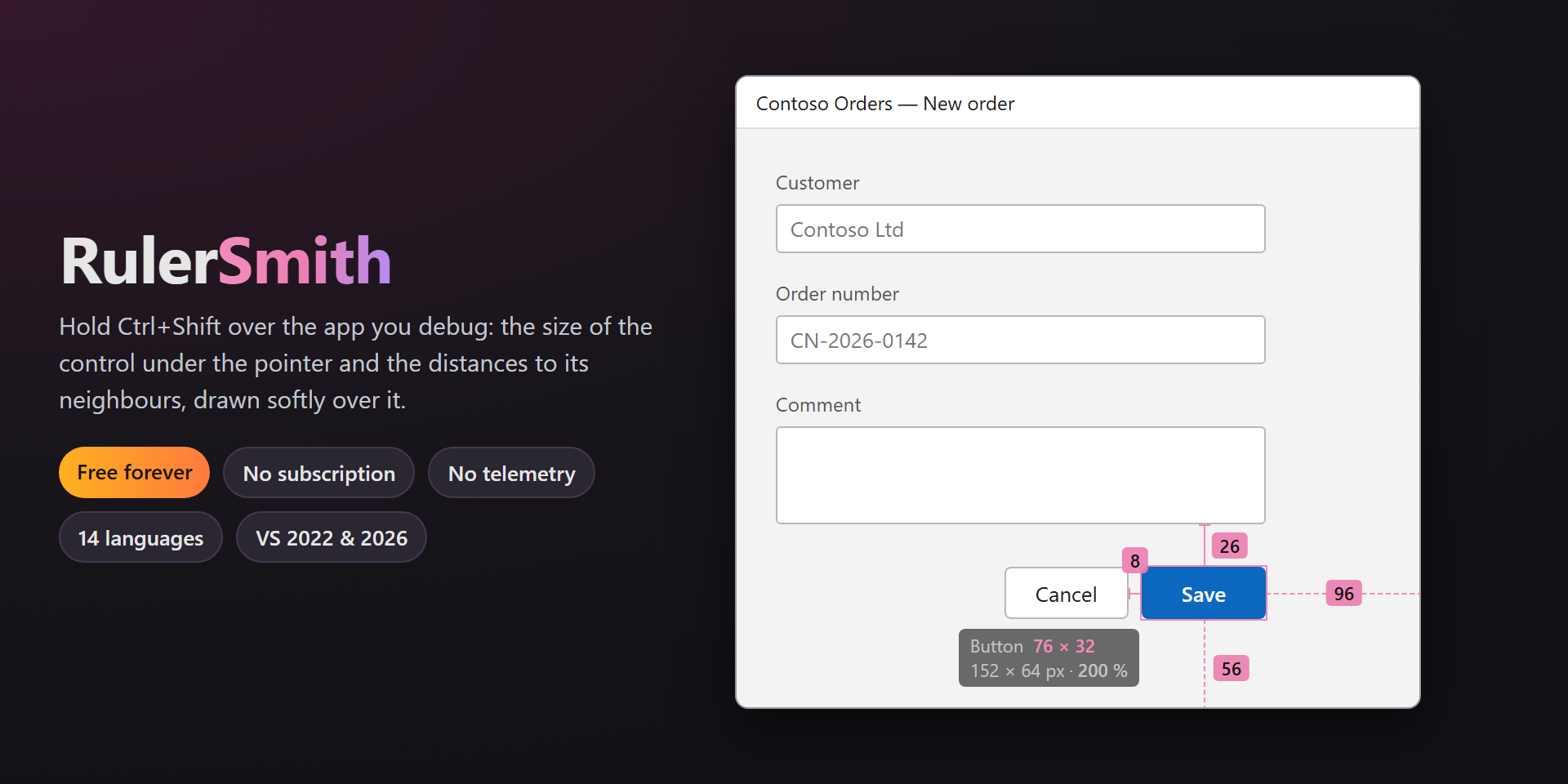Click the Free forever badge
1568x784 pixels.
coord(135,472)
